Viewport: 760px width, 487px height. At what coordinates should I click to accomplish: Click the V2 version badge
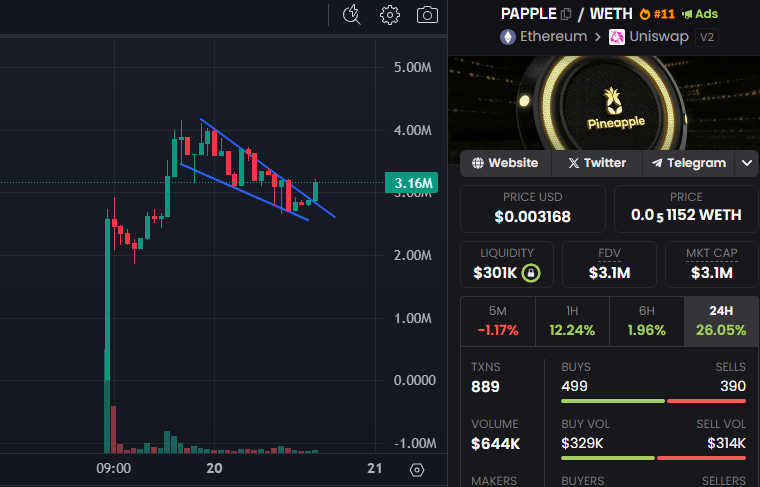click(707, 37)
